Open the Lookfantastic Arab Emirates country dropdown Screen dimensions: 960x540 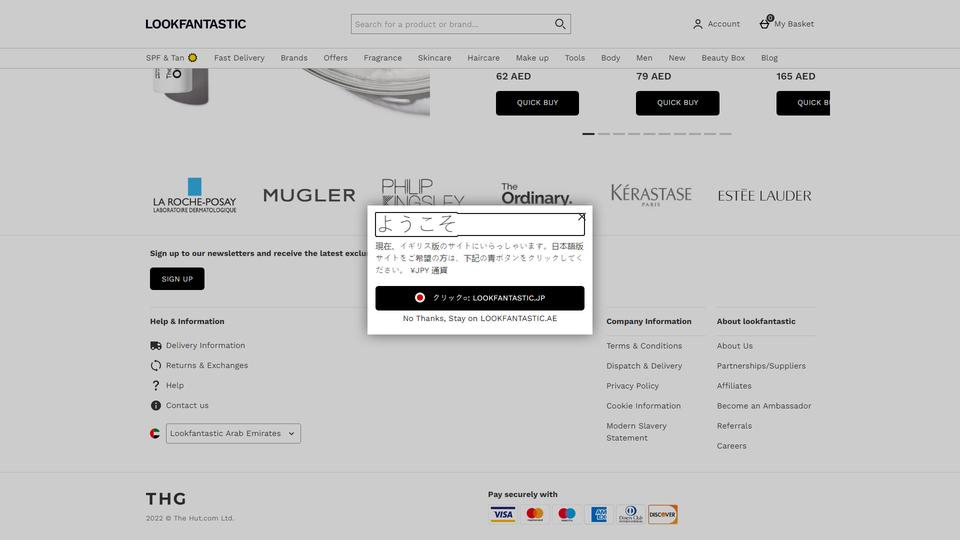[233, 433]
